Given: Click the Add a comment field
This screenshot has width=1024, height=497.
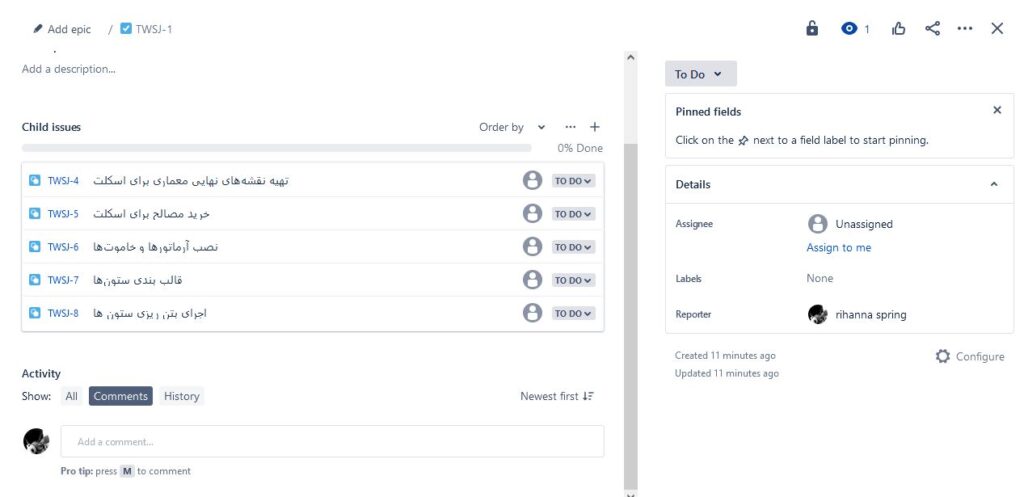Looking at the screenshot, I should (332, 441).
